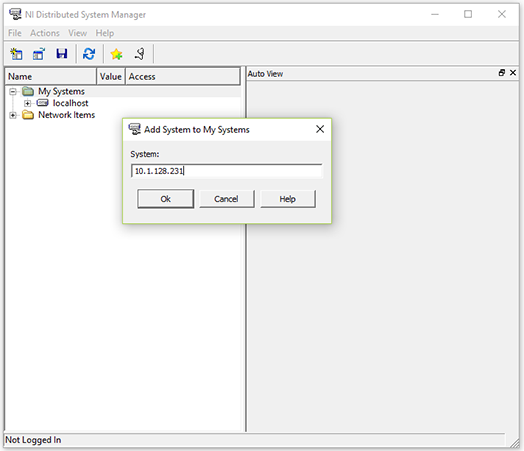The height and width of the screenshot is (451, 524).
Task: Close the Add System to My Systems dialog
Action: [x=320, y=129]
